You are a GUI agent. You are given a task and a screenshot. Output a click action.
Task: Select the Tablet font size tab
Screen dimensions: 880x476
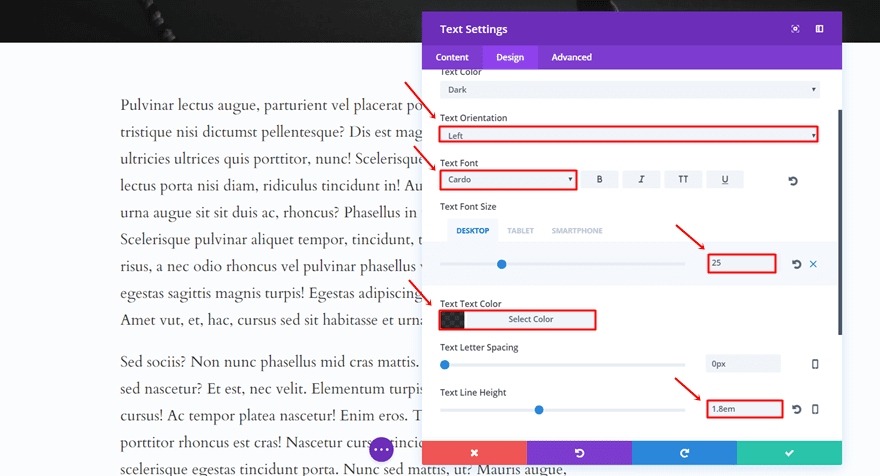[x=520, y=231]
